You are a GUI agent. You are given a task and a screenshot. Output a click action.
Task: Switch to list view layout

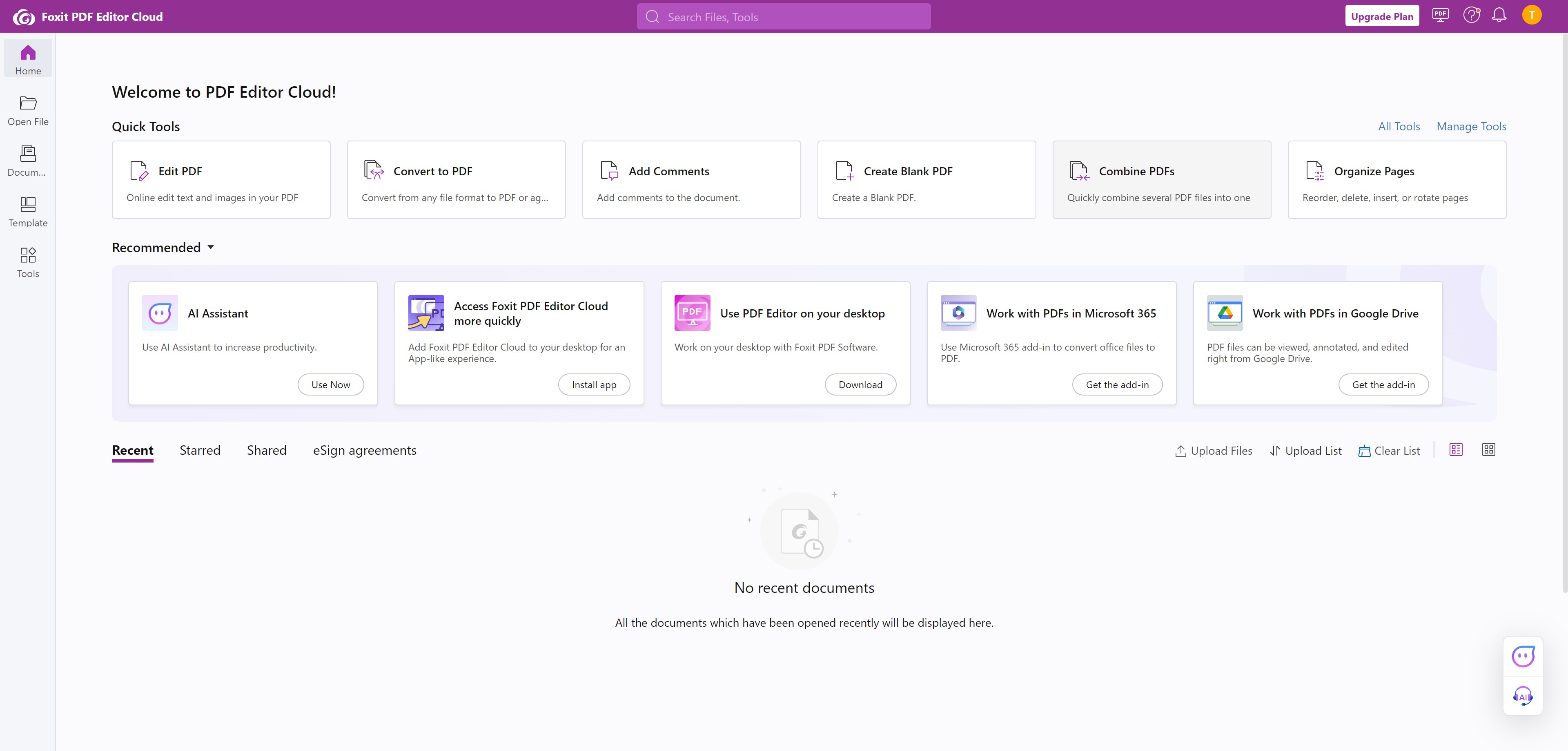(x=1456, y=449)
